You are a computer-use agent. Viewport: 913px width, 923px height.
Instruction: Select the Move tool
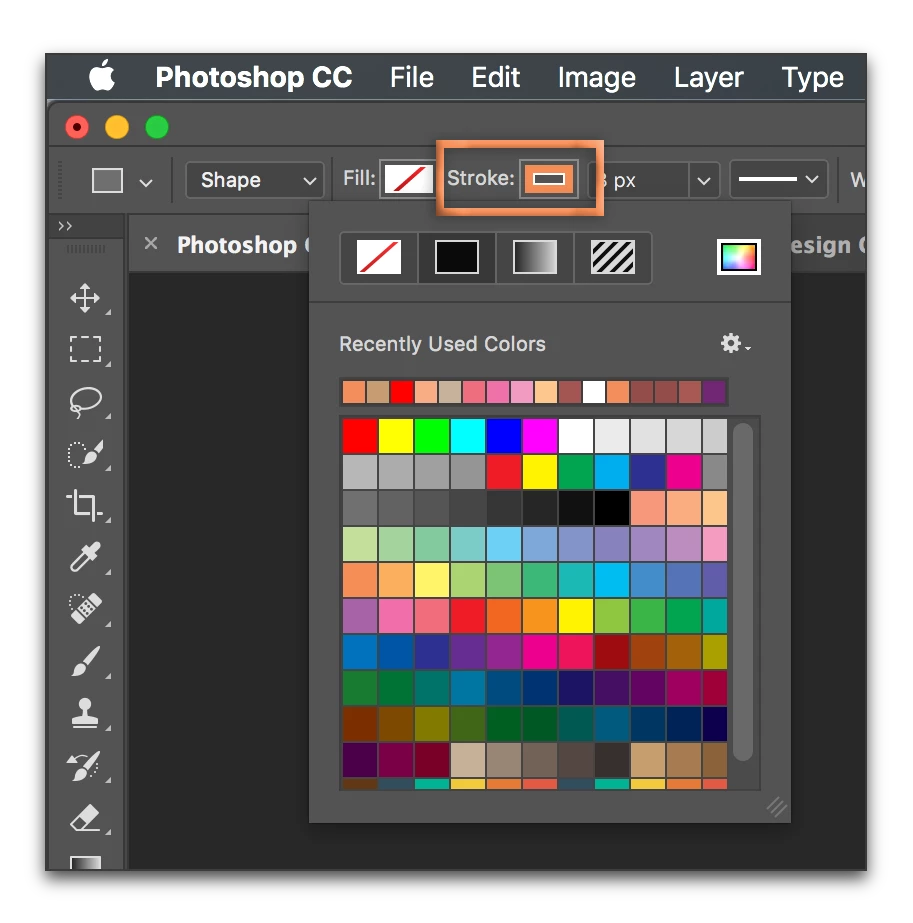pos(85,298)
